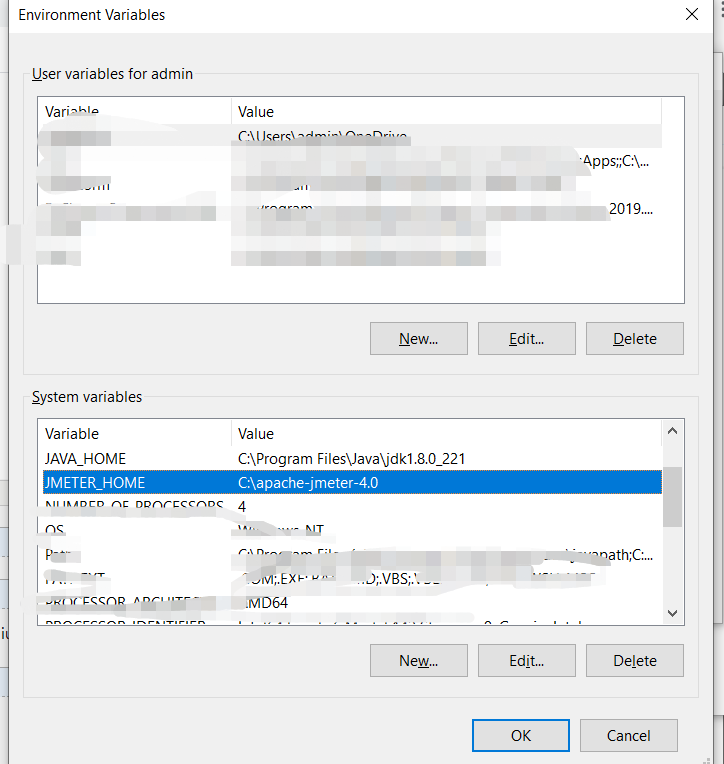
Task: Click Variable column header in User variables
Action: click(x=134, y=112)
